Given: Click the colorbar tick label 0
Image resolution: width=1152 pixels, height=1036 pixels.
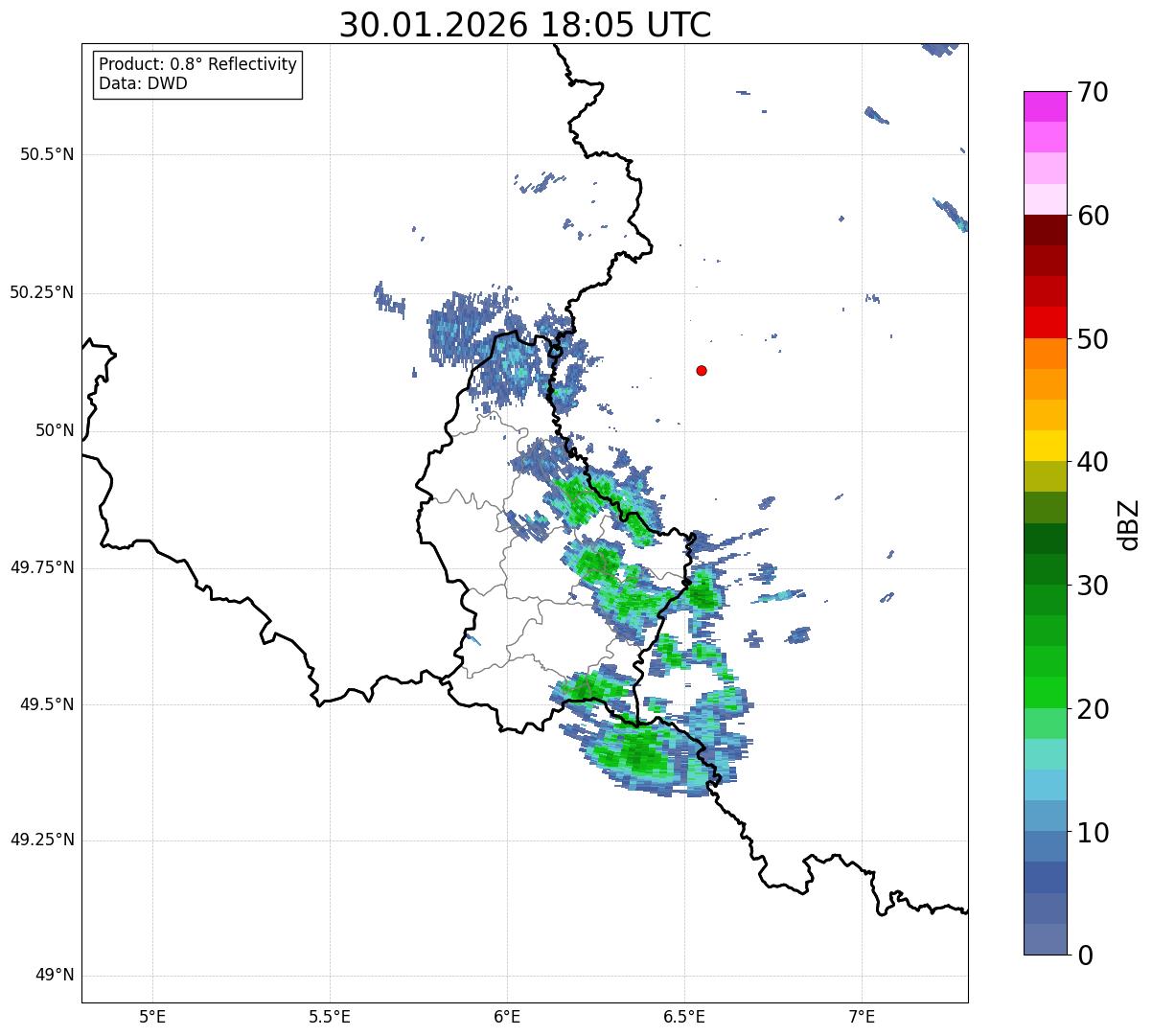Looking at the screenshot, I should 1085,955.
